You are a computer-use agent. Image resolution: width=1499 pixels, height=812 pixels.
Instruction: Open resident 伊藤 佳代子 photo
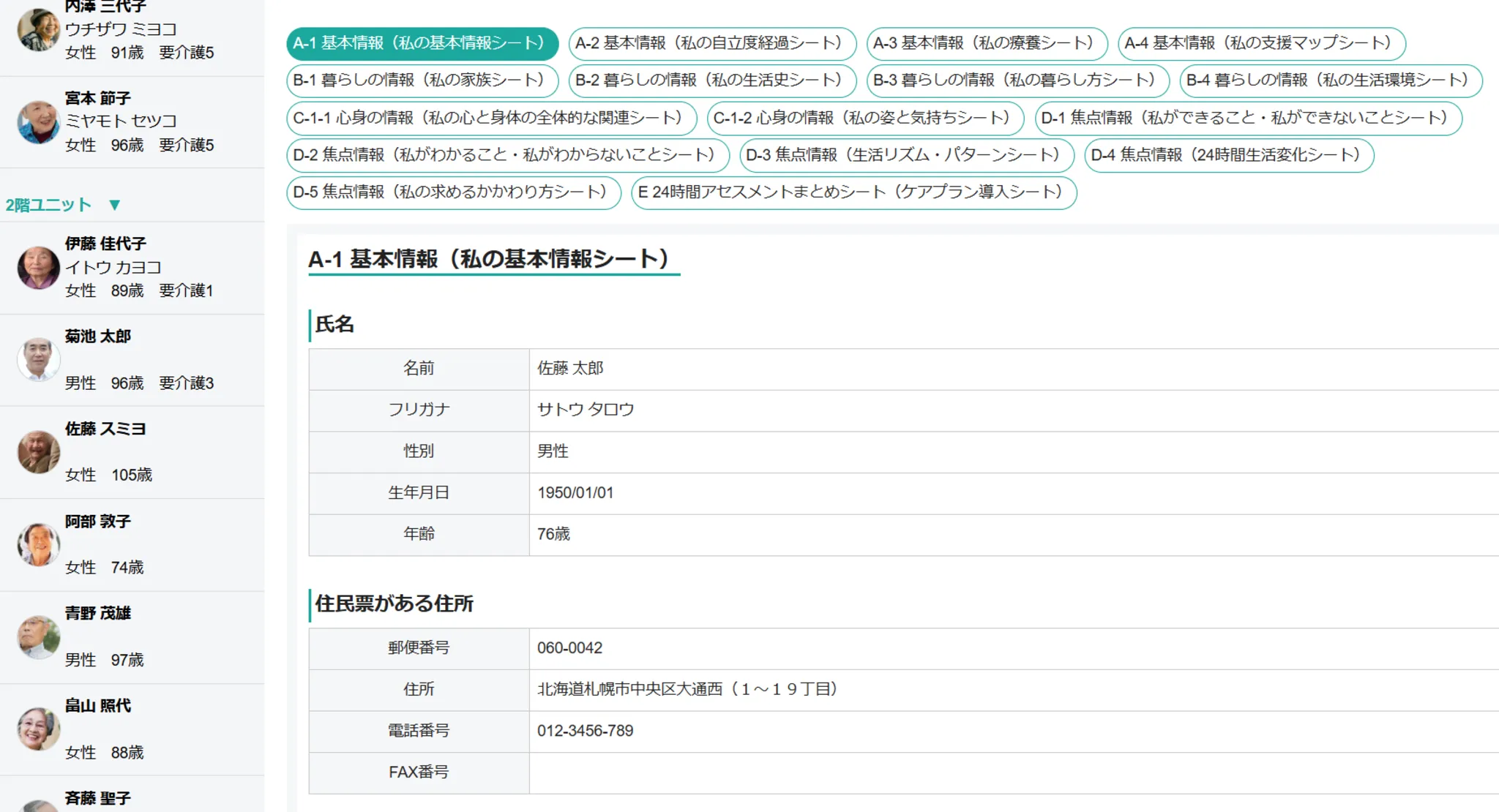pos(38,267)
